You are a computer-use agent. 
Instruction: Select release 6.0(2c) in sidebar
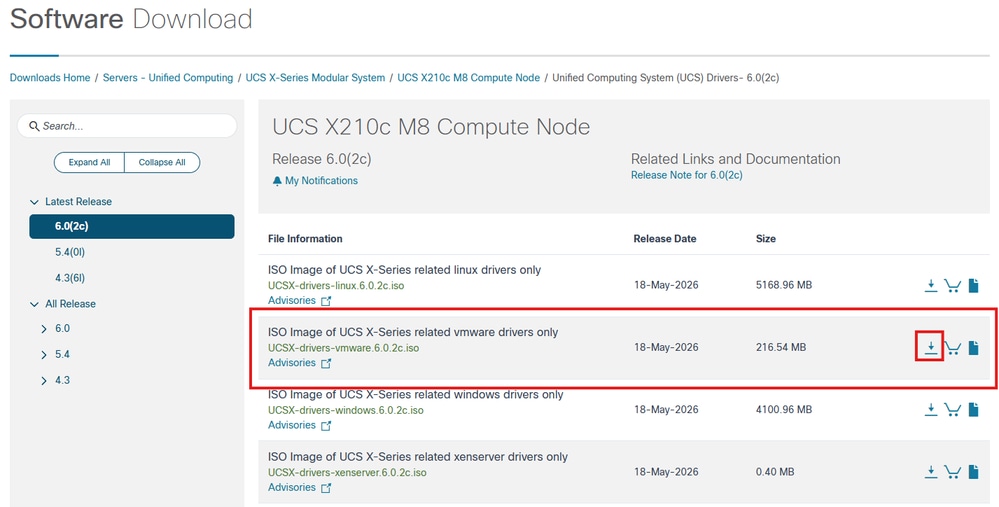[x=132, y=227]
